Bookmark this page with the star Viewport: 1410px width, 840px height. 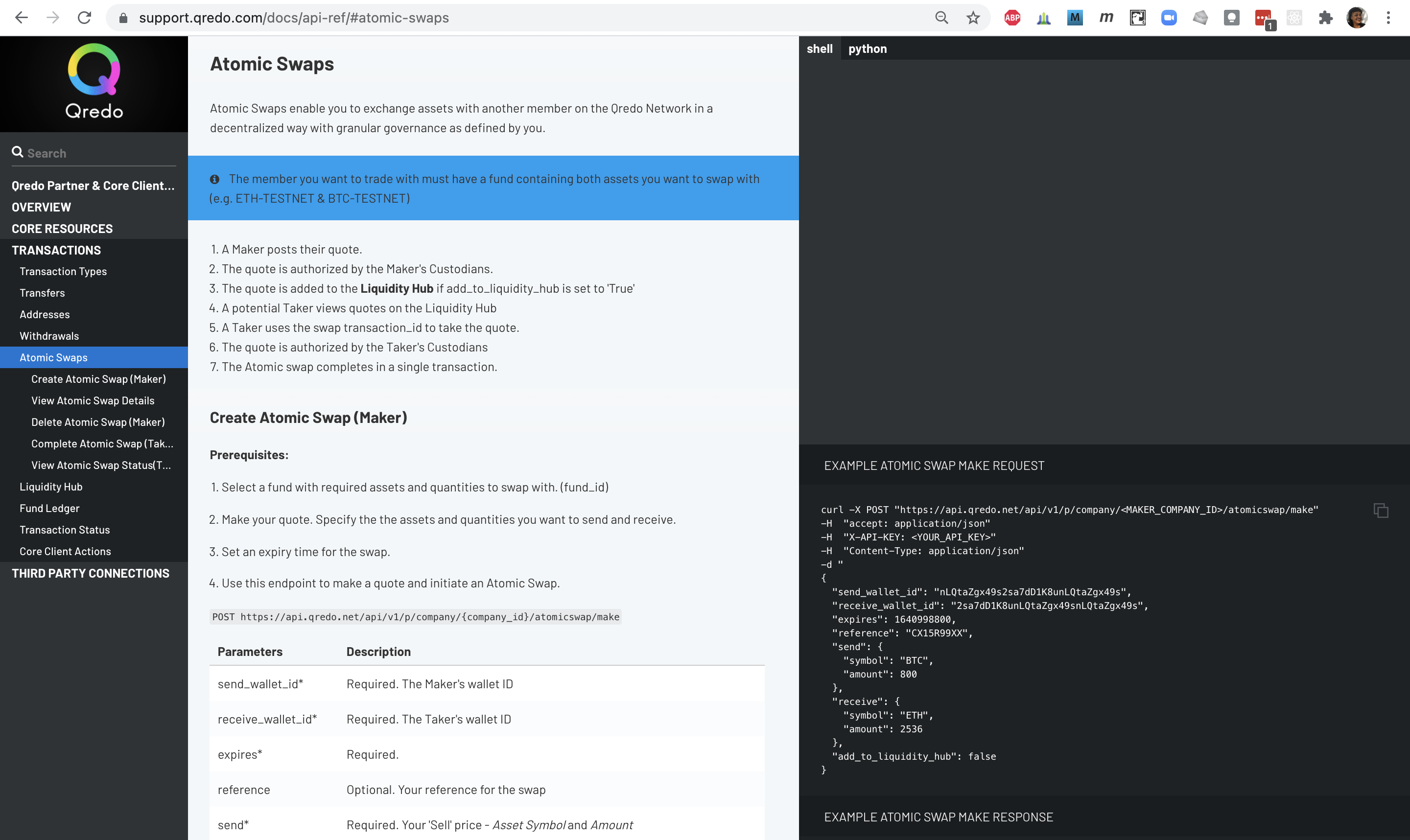(x=974, y=18)
